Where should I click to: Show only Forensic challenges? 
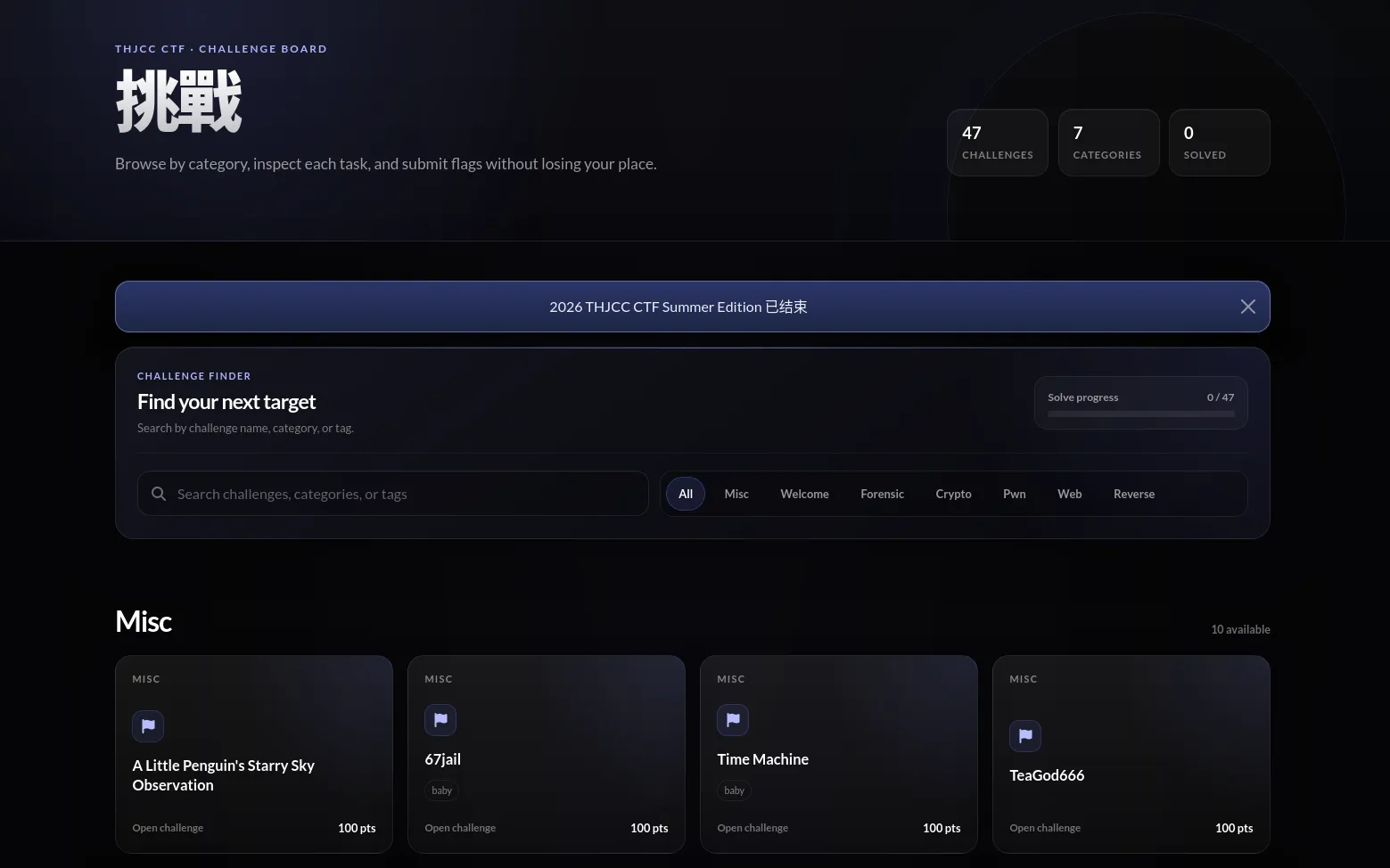pos(882,494)
